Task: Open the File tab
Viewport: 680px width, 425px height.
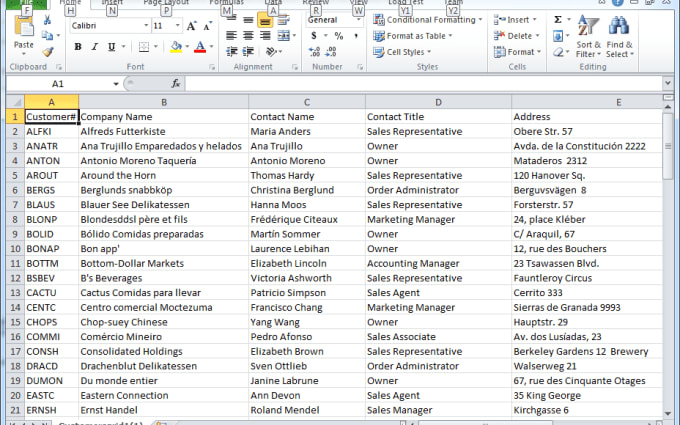Action: [x=27, y=3]
